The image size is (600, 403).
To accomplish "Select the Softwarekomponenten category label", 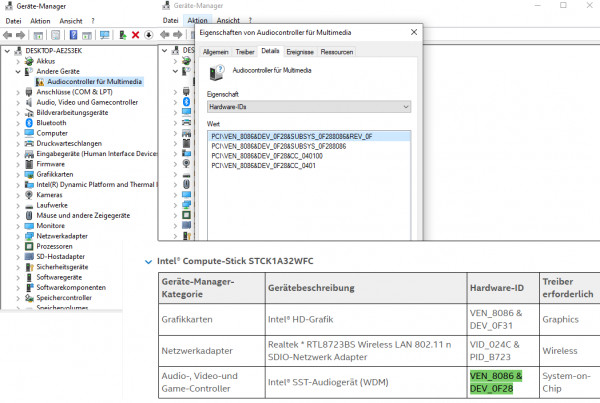I will pos(71,287).
